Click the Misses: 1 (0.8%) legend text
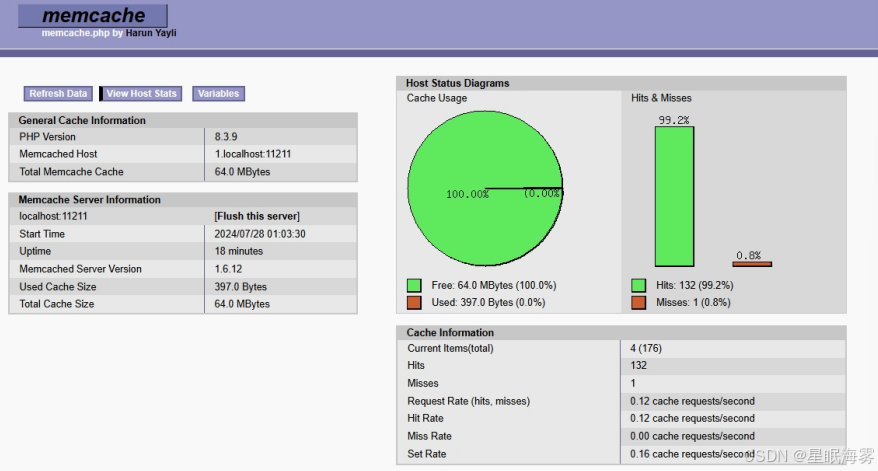Viewport: 878px width, 471px height. click(x=693, y=303)
